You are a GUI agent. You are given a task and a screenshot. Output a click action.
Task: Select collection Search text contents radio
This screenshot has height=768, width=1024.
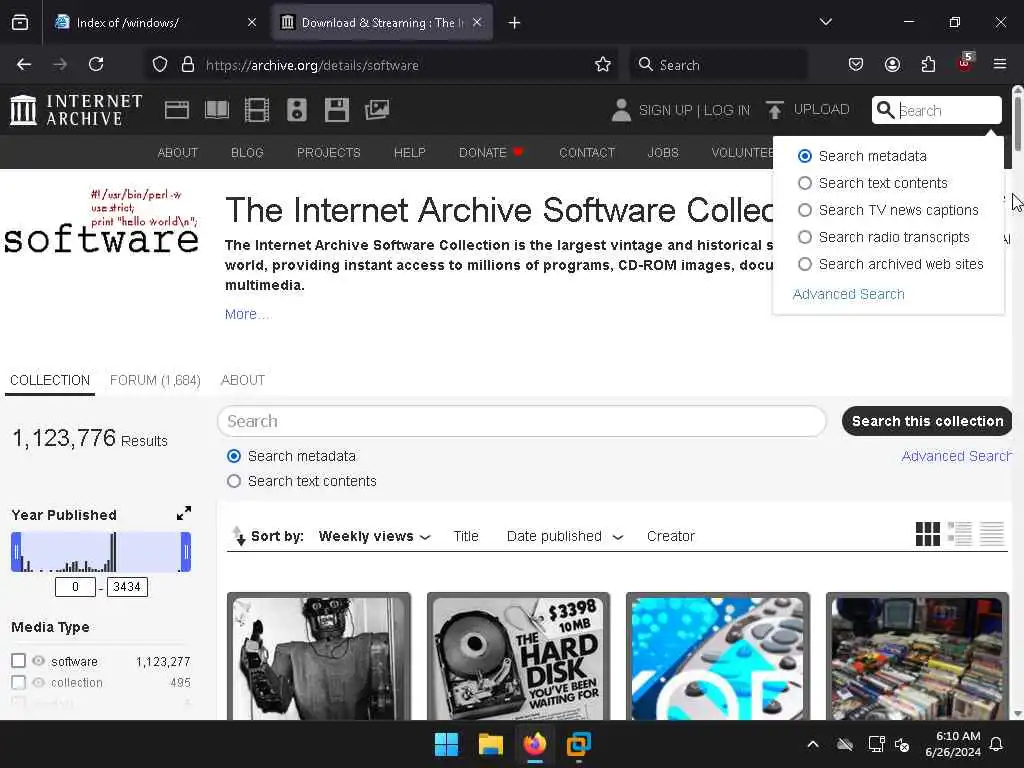tap(234, 481)
